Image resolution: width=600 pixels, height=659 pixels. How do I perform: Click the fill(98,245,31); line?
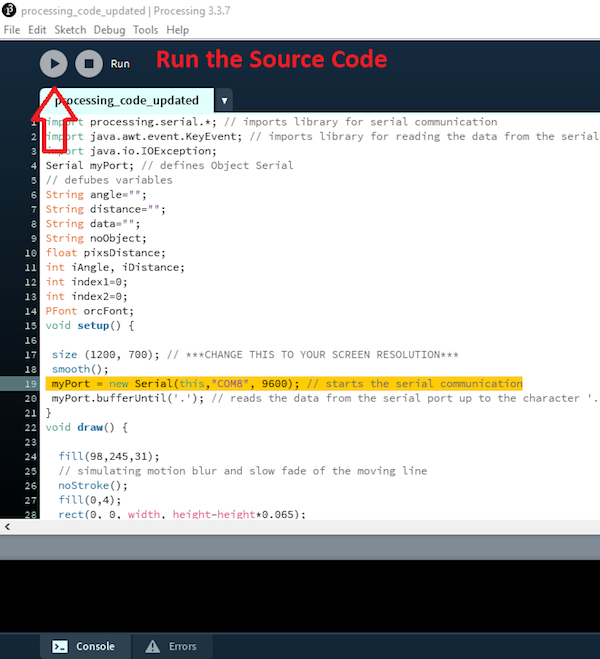(x=109, y=456)
